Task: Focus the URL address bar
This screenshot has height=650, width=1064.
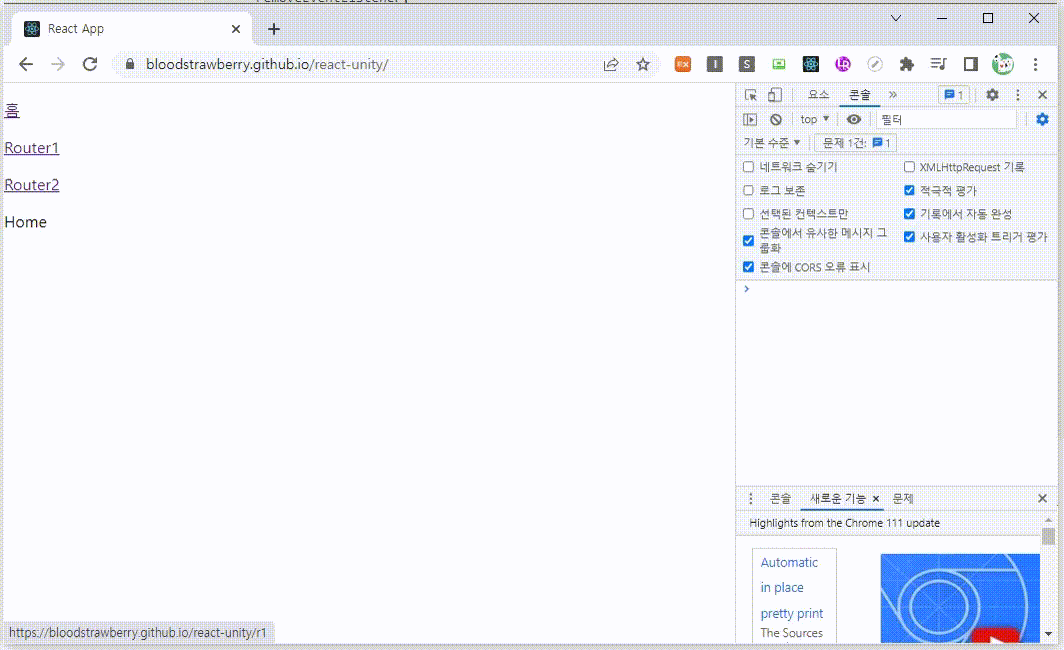Action: coord(366,64)
